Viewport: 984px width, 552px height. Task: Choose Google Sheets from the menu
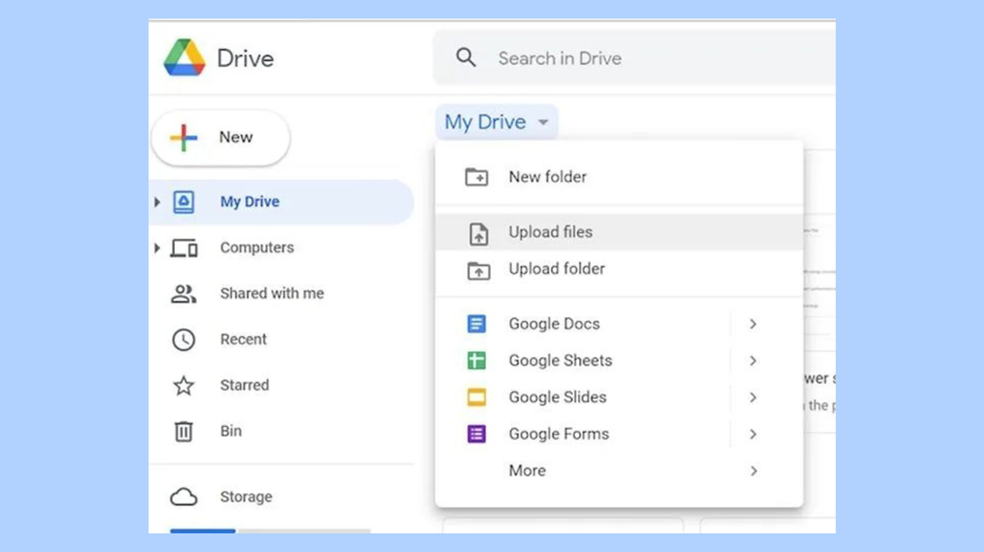point(619,361)
